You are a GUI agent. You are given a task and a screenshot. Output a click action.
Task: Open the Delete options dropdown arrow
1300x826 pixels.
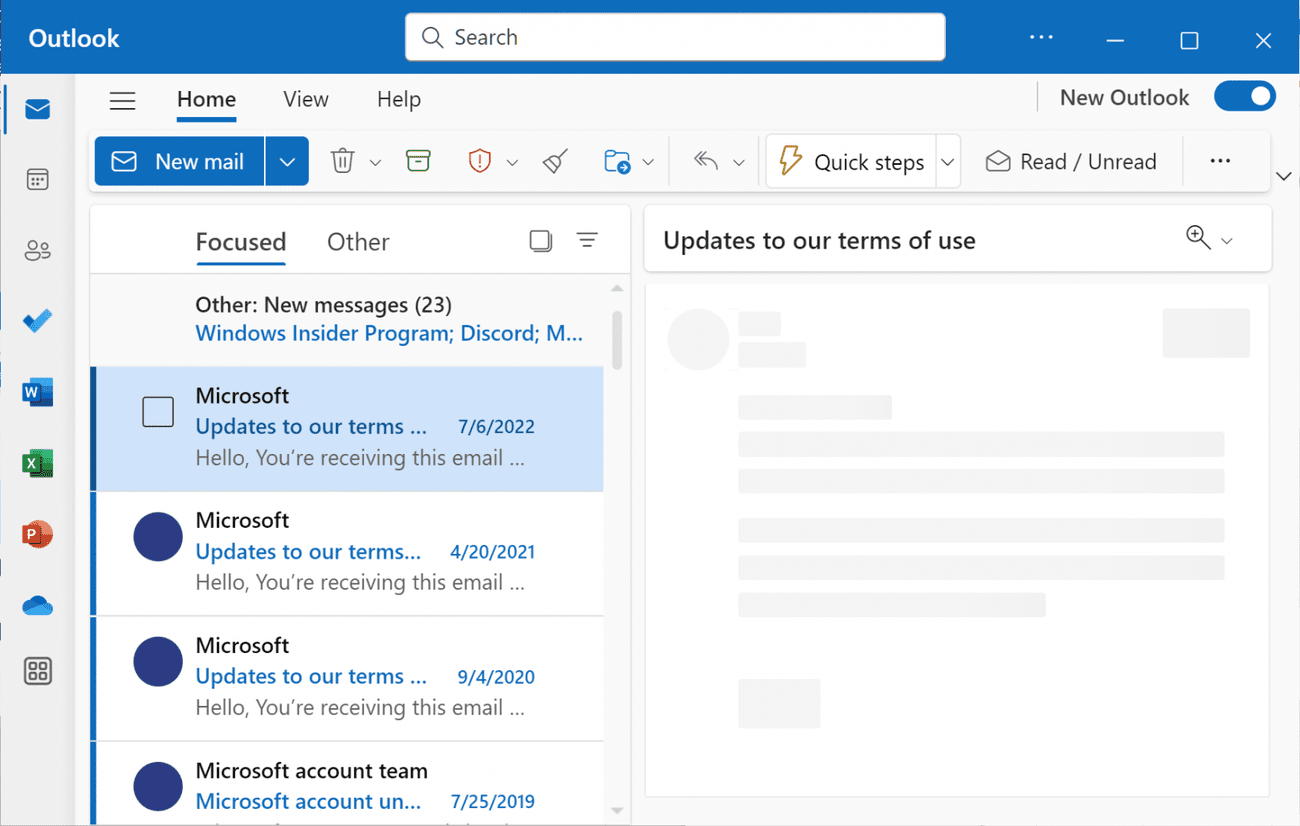tap(375, 162)
